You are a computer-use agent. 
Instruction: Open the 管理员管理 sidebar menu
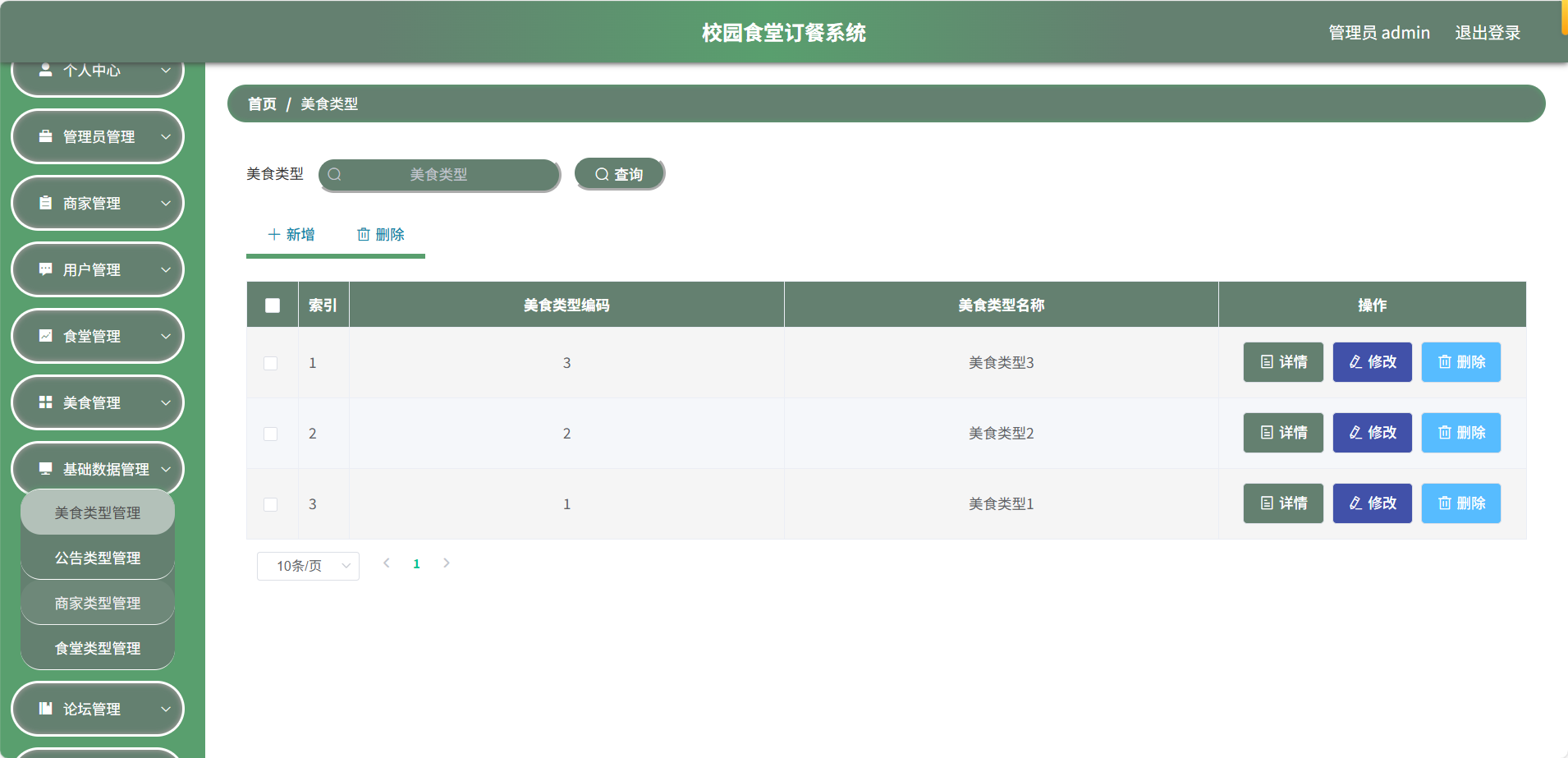coord(98,136)
